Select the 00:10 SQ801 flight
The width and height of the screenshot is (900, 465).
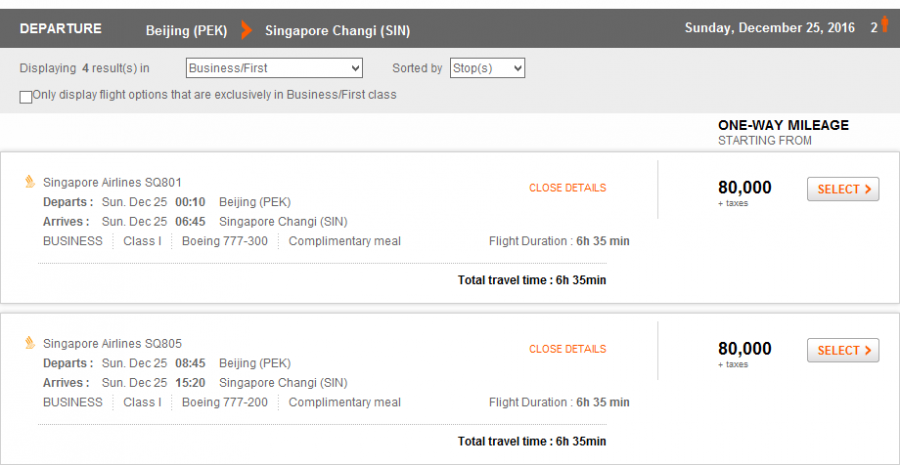click(x=842, y=189)
